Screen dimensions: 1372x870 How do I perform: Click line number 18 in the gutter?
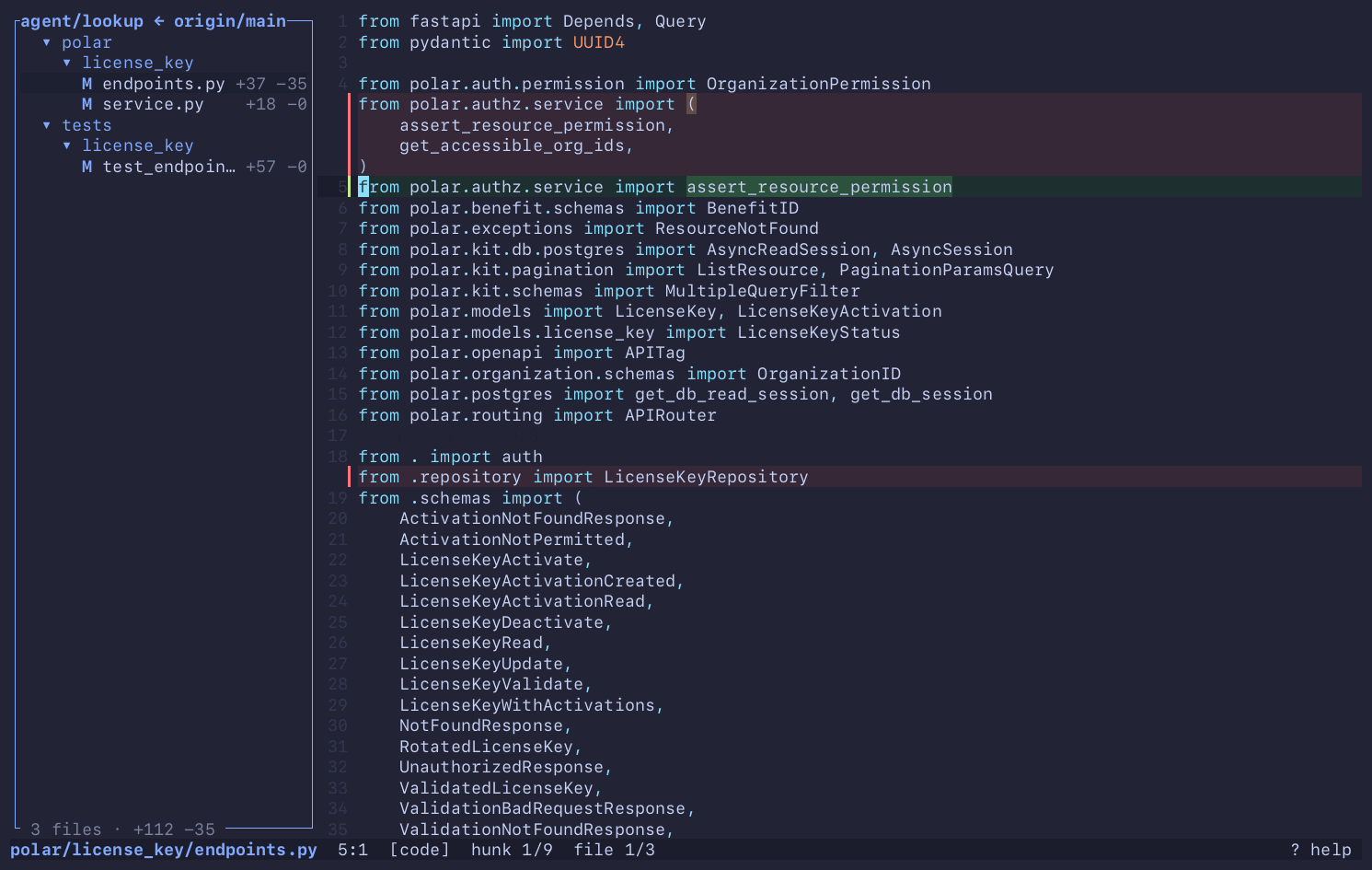[338, 457]
